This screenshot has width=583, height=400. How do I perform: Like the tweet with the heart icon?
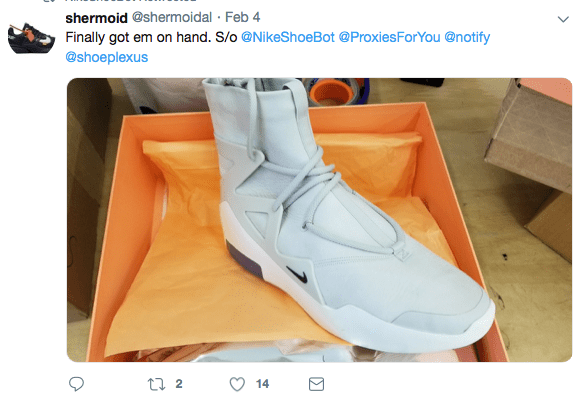click(237, 384)
